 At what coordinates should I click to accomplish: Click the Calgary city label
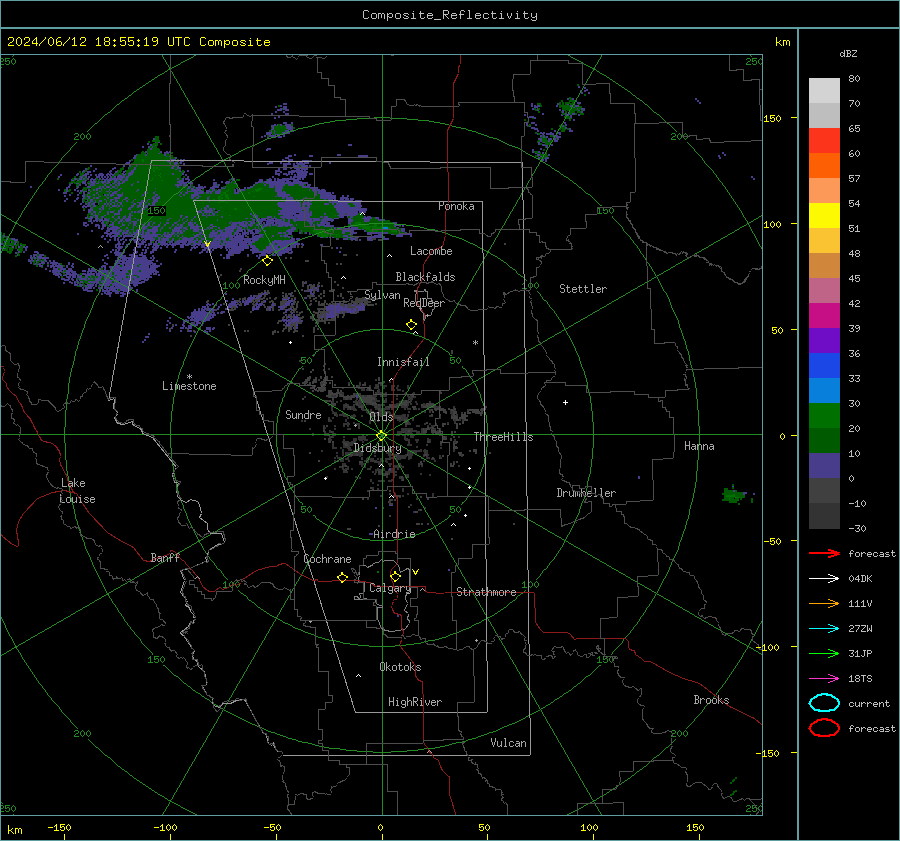click(390, 588)
